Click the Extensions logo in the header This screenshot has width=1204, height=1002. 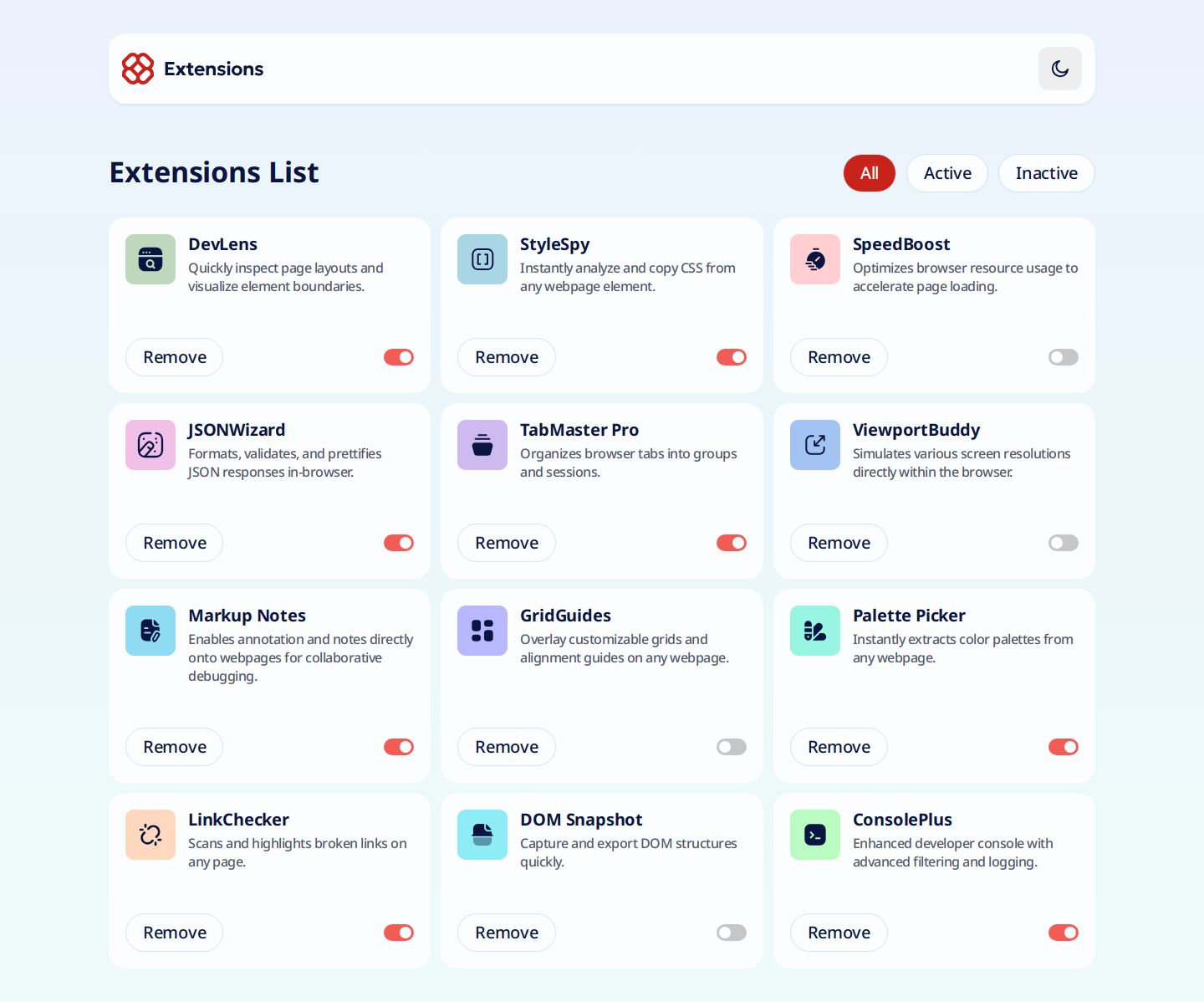138,69
